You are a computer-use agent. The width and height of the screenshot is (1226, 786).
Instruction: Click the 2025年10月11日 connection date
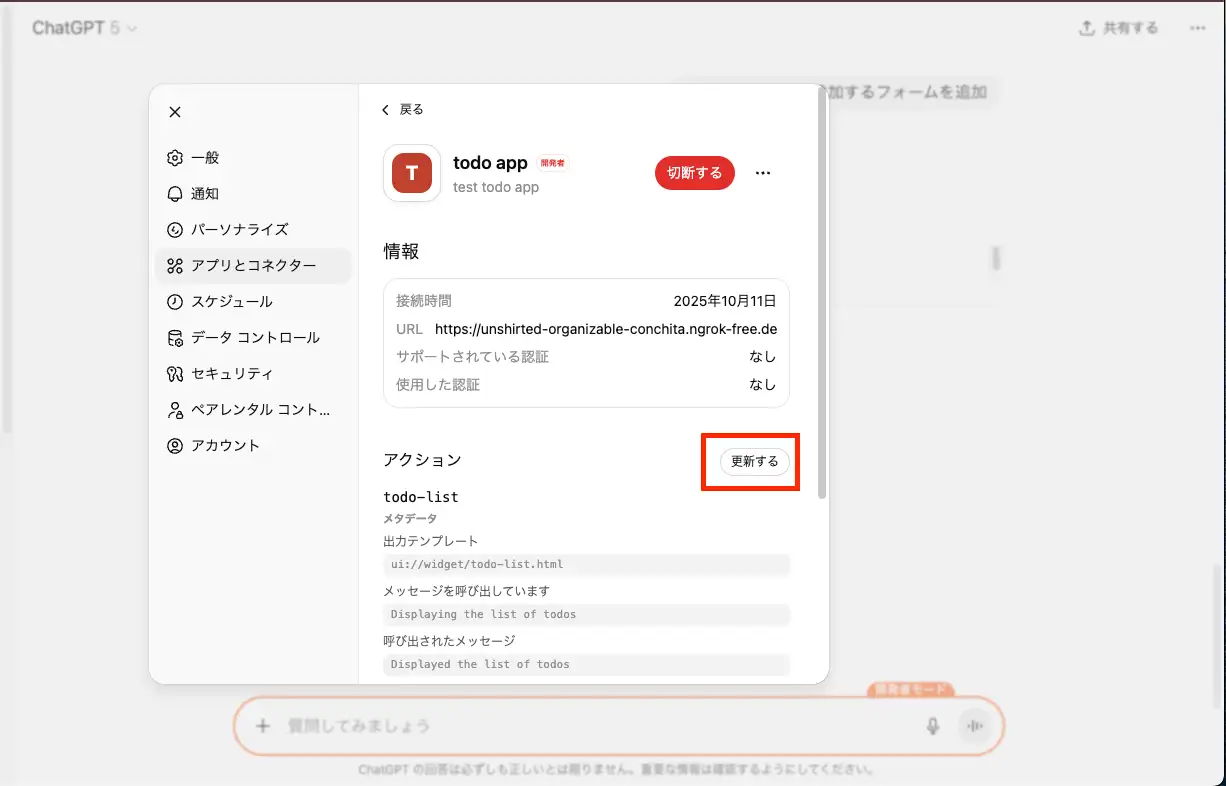[725, 300]
